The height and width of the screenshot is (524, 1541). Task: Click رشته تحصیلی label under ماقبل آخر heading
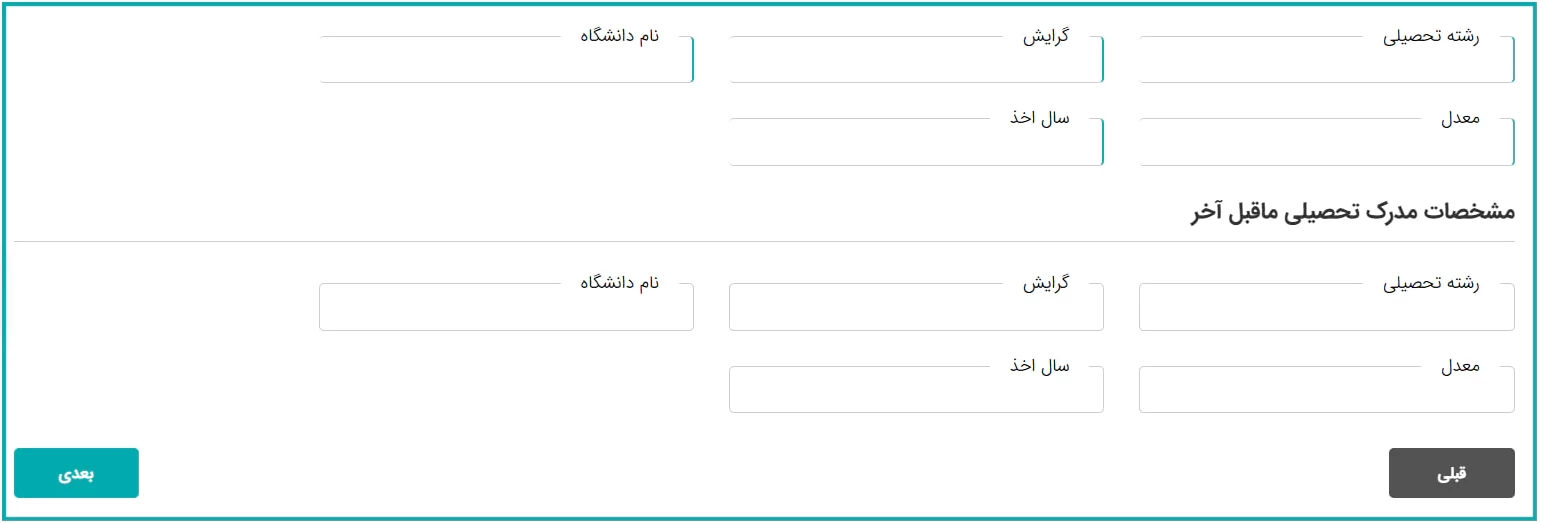click(1431, 283)
